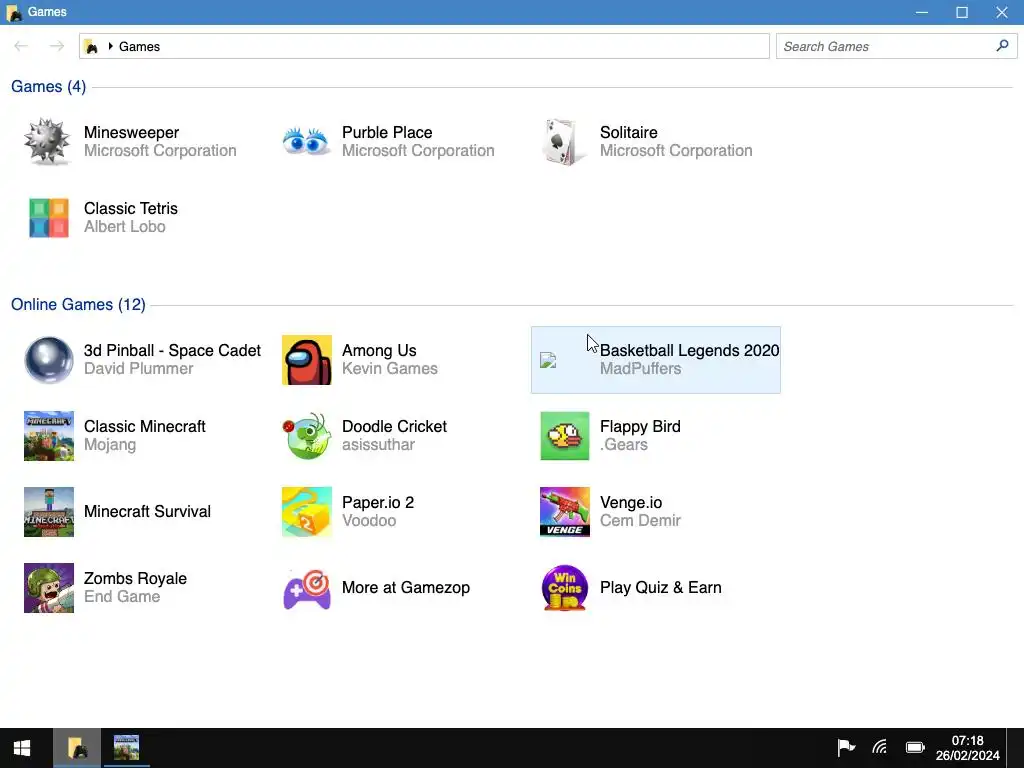Select the Classic Tetris label
This screenshot has width=1024, height=768.
[131, 208]
